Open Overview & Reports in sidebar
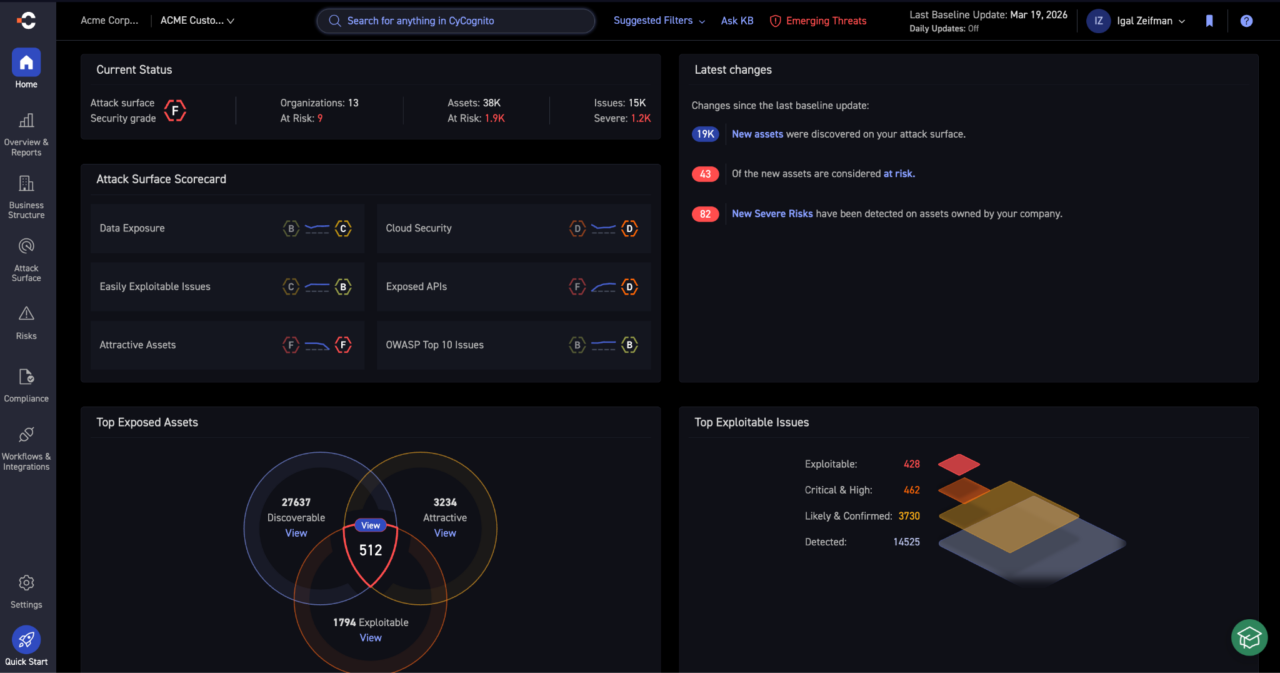This screenshot has height=673, width=1280. pos(26,122)
